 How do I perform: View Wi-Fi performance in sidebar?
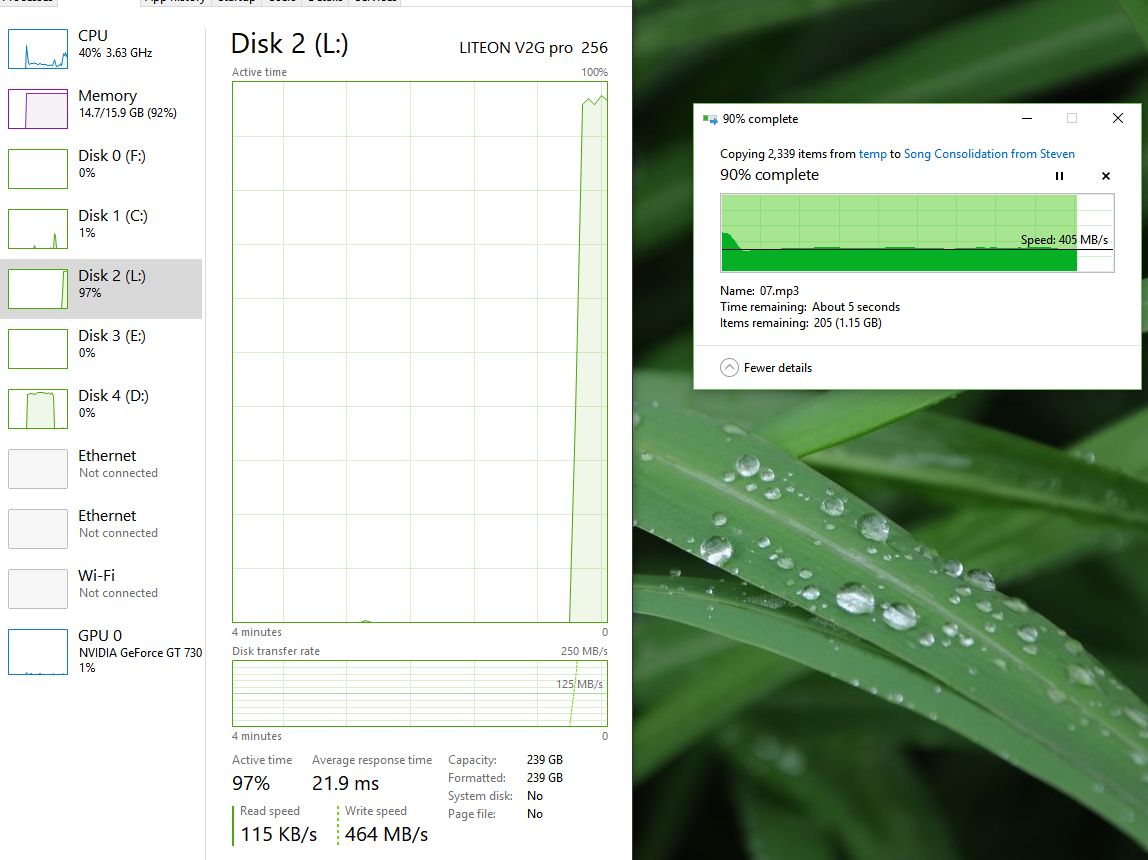click(101, 588)
